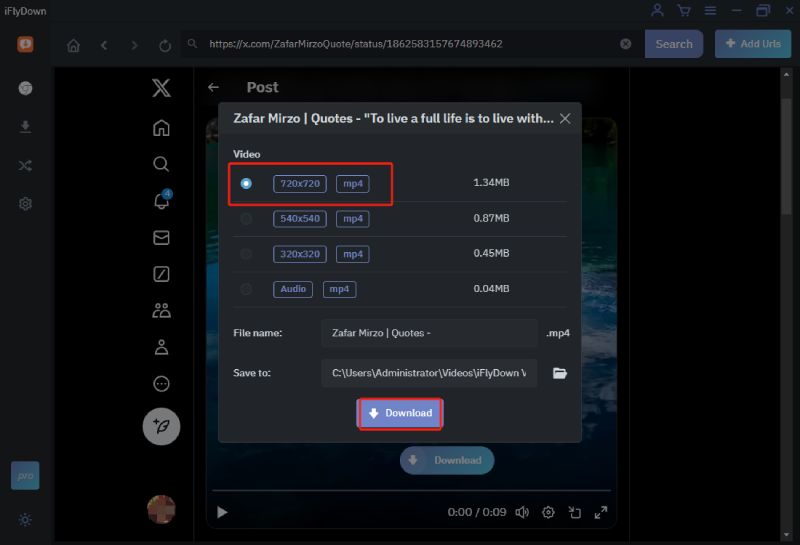Open X notifications bell icon
Image resolution: width=800 pixels, height=545 pixels.
pos(162,200)
